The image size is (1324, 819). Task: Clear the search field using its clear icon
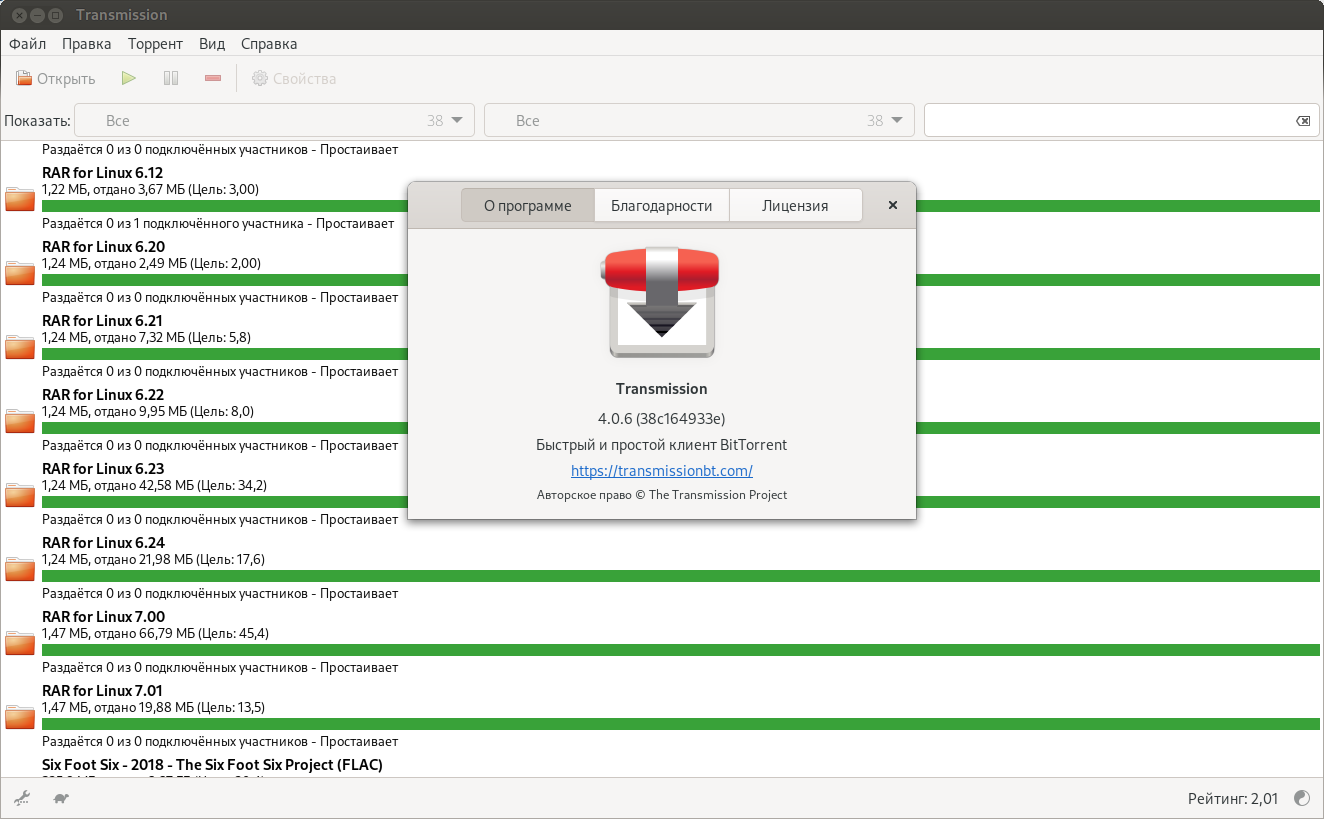click(1302, 120)
